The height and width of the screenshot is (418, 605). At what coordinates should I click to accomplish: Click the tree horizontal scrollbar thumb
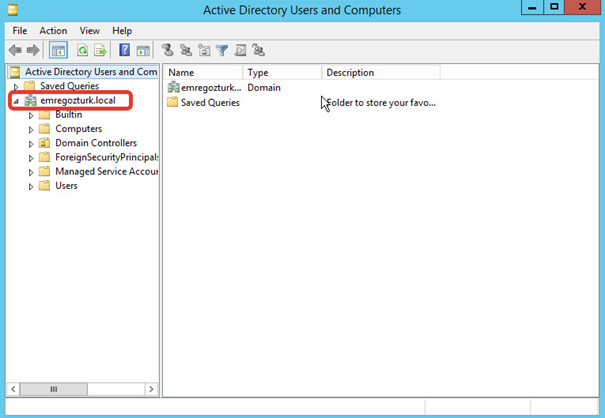[x=54, y=389]
